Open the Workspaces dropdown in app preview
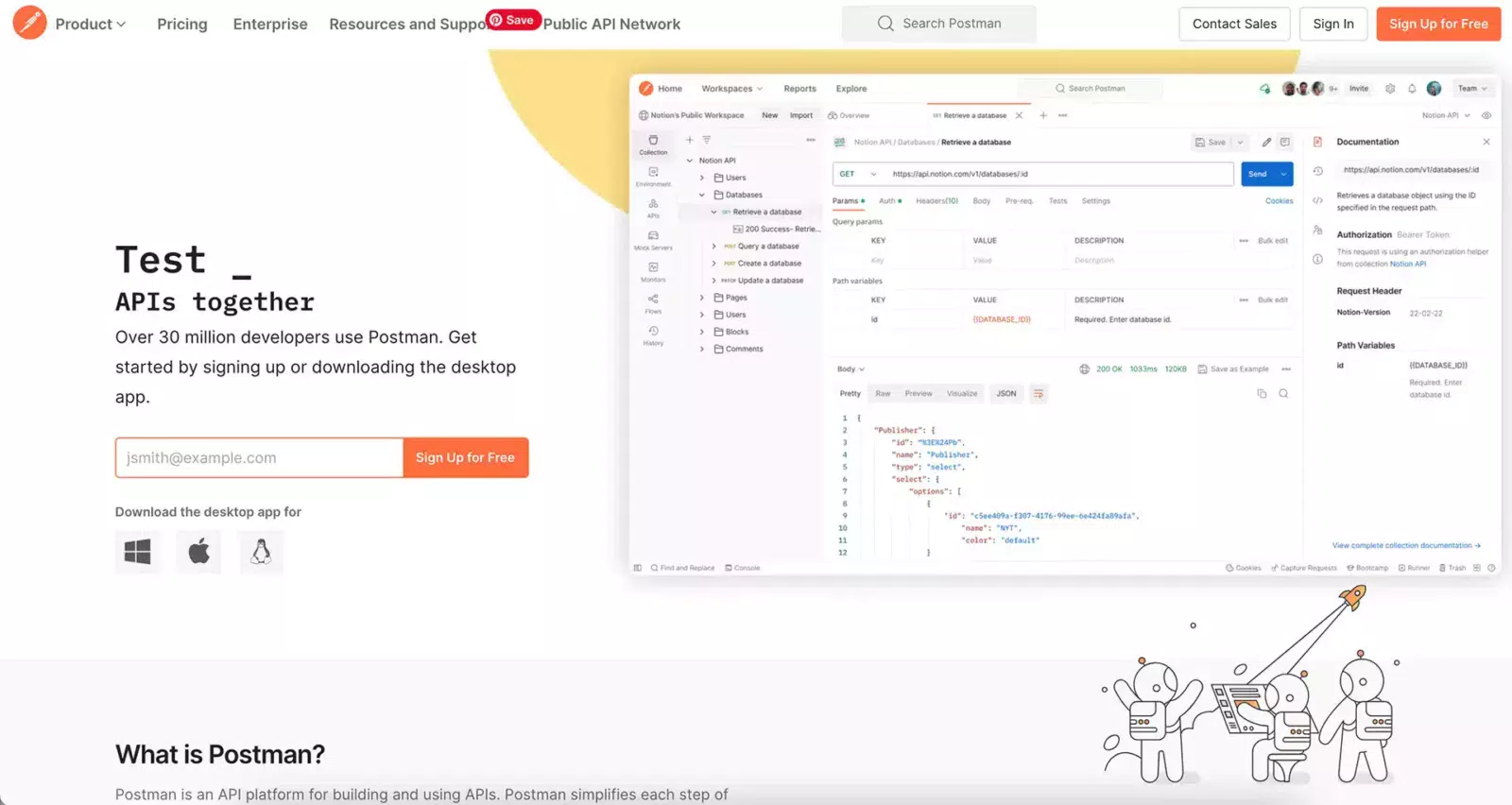The image size is (1512, 805). tap(731, 89)
